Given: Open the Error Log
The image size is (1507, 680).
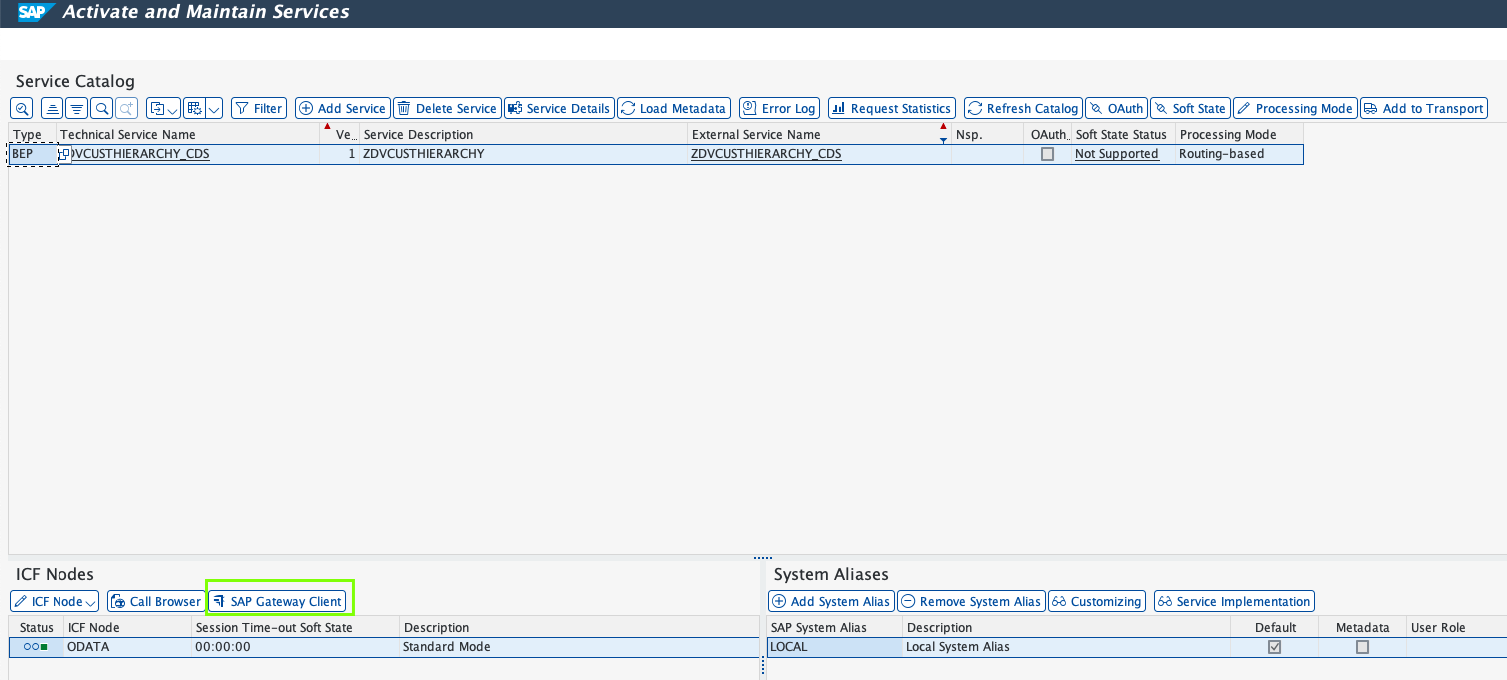Looking at the screenshot, I should tap(779, 108).
